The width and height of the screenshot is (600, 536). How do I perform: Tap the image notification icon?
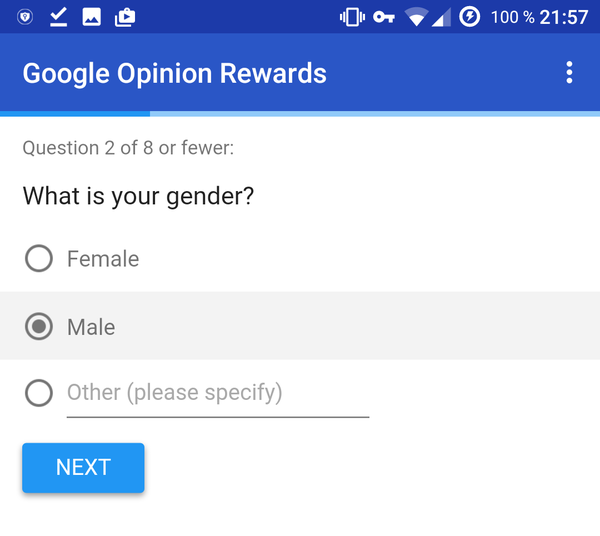pos(91,17)
